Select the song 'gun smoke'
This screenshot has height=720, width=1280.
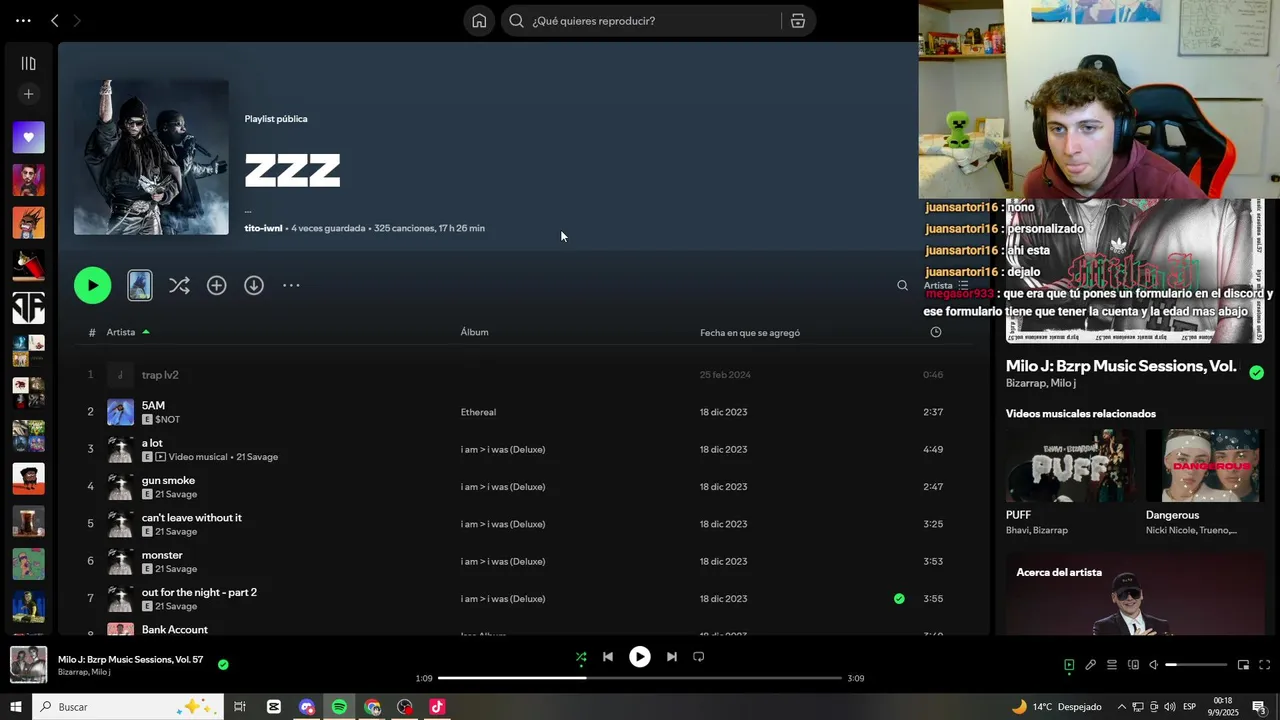pos(168,480)
